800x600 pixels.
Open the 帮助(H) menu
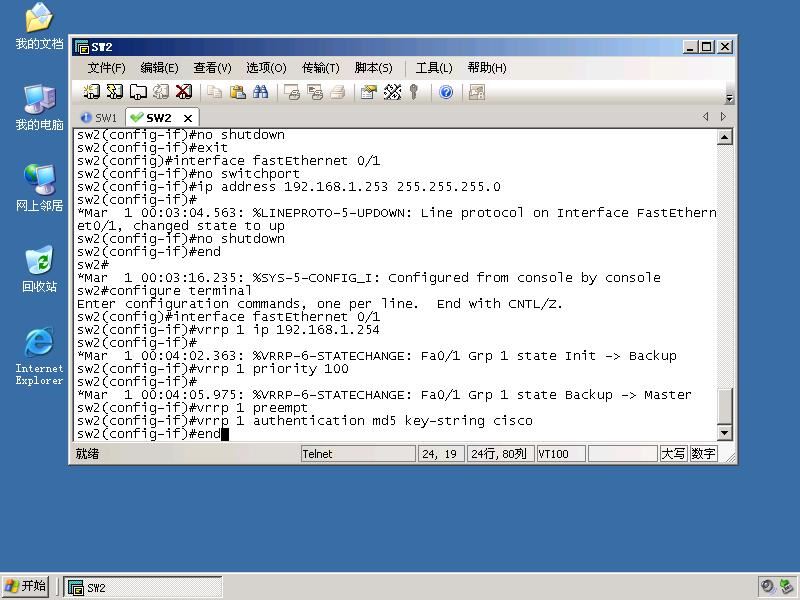pos(487,68)
